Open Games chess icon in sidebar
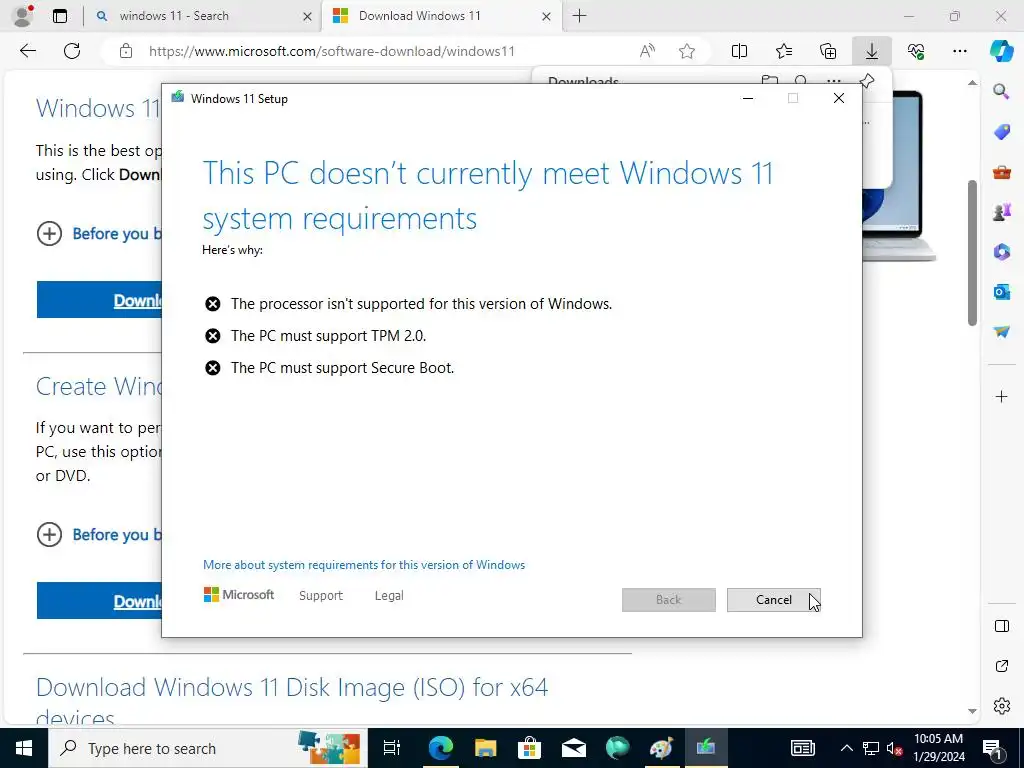This screenshot has width=1024, height=768. coord(1001,212)
